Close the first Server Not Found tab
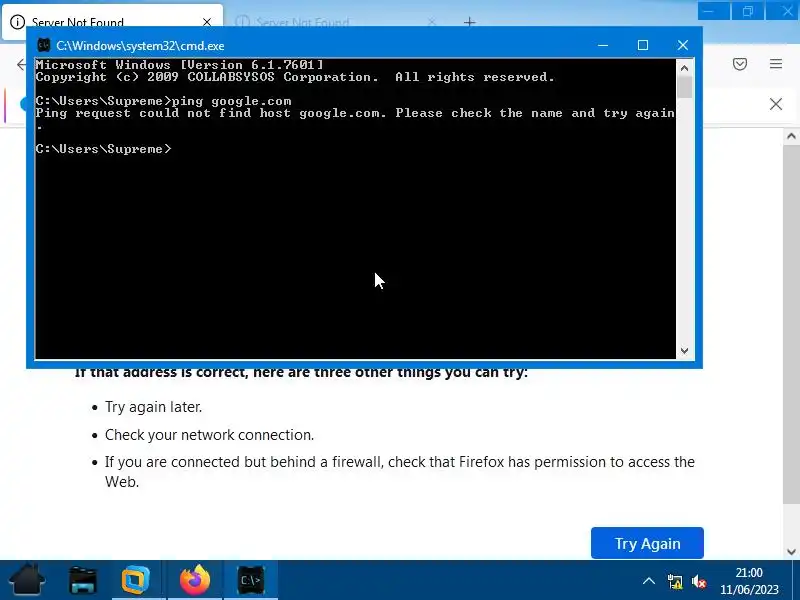 point(207,22)
